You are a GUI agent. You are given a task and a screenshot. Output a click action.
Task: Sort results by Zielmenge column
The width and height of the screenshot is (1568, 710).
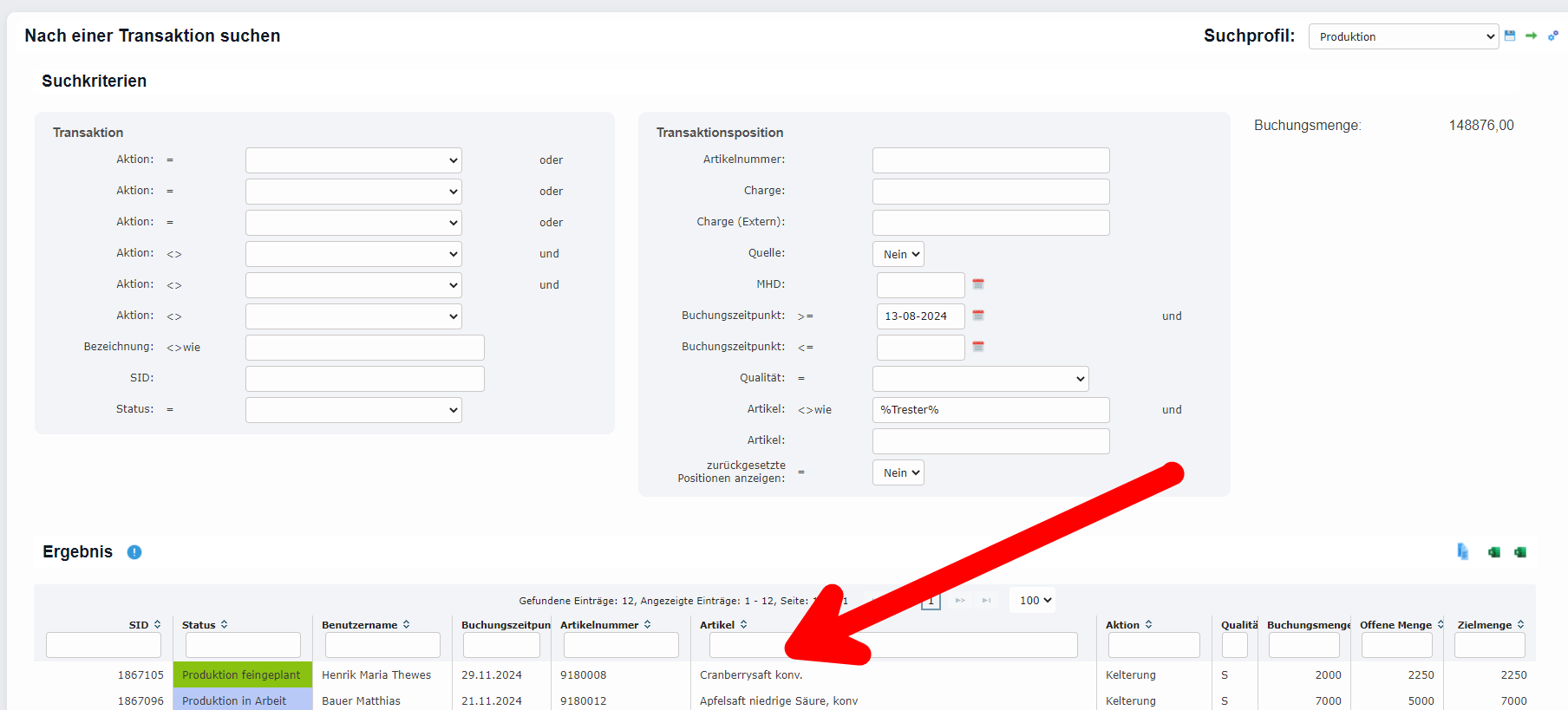click(1520, 624)
